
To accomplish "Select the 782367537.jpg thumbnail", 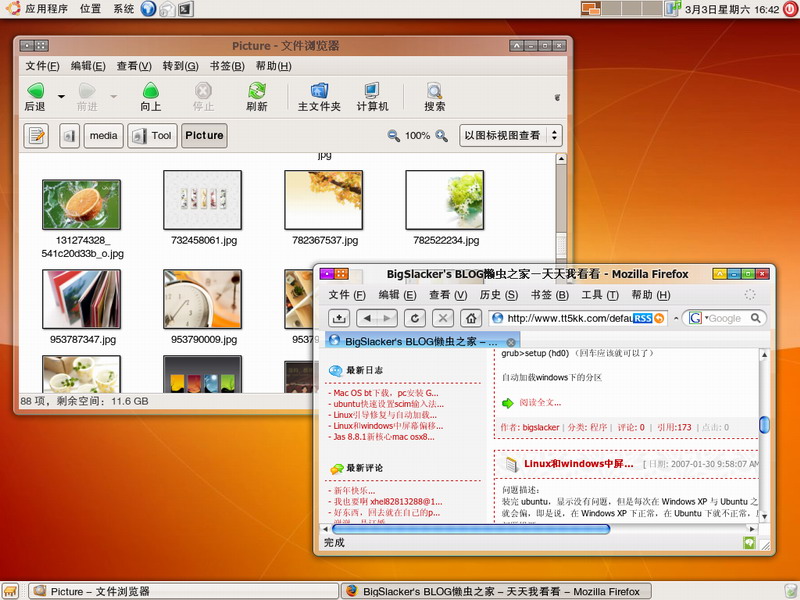I will coord(323,200).
